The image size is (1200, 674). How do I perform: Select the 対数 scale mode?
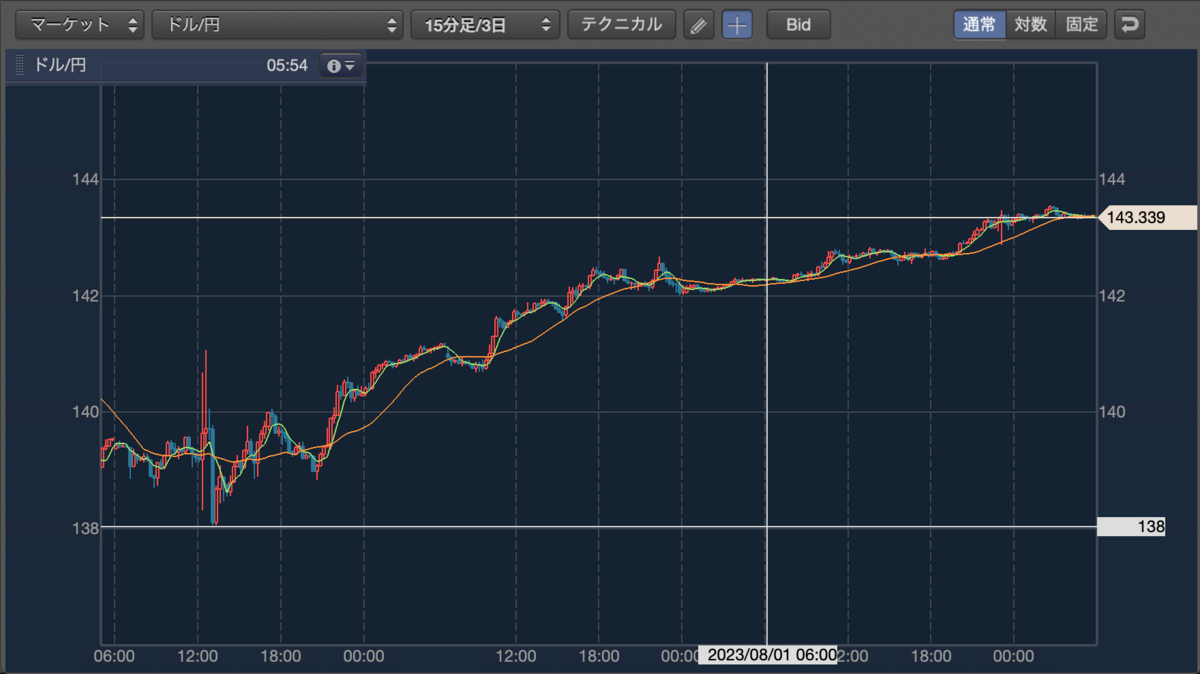1030,25
